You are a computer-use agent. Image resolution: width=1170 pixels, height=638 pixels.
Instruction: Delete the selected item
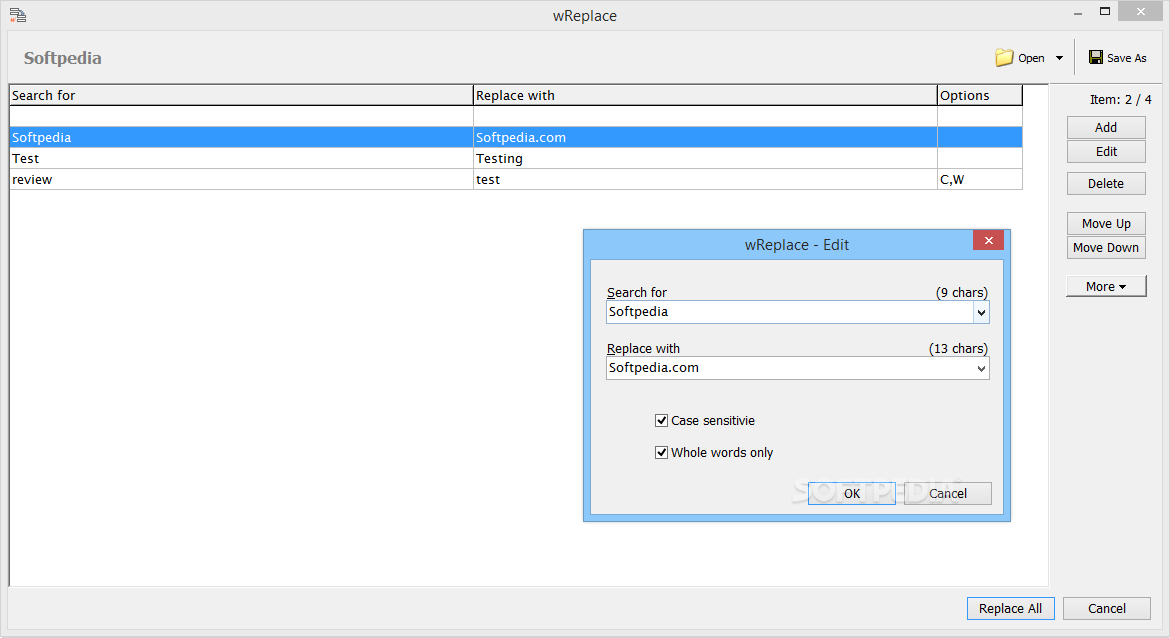click(x=1106, y=184)
